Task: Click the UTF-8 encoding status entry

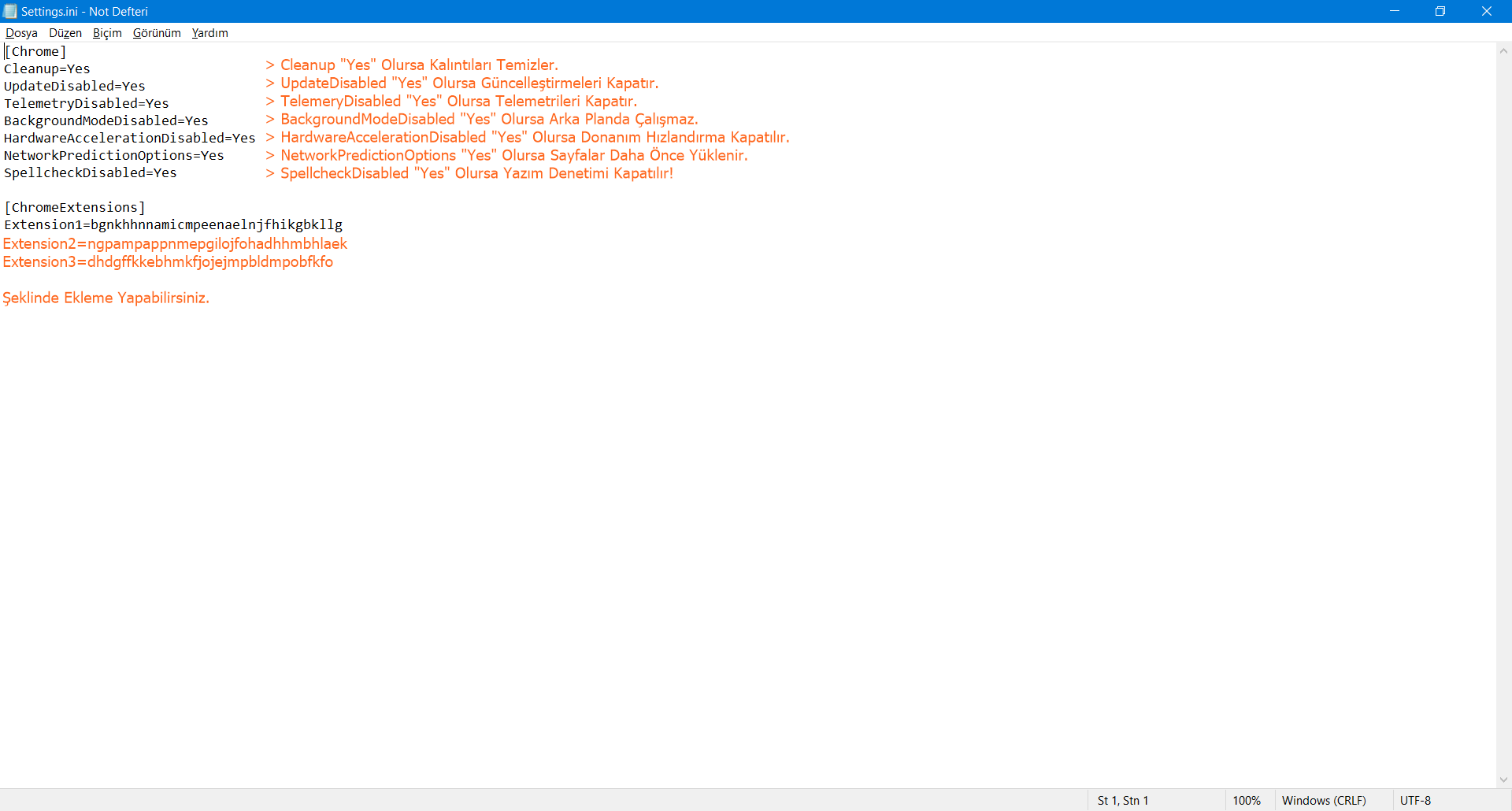Action: click(x=1415, y=800)
